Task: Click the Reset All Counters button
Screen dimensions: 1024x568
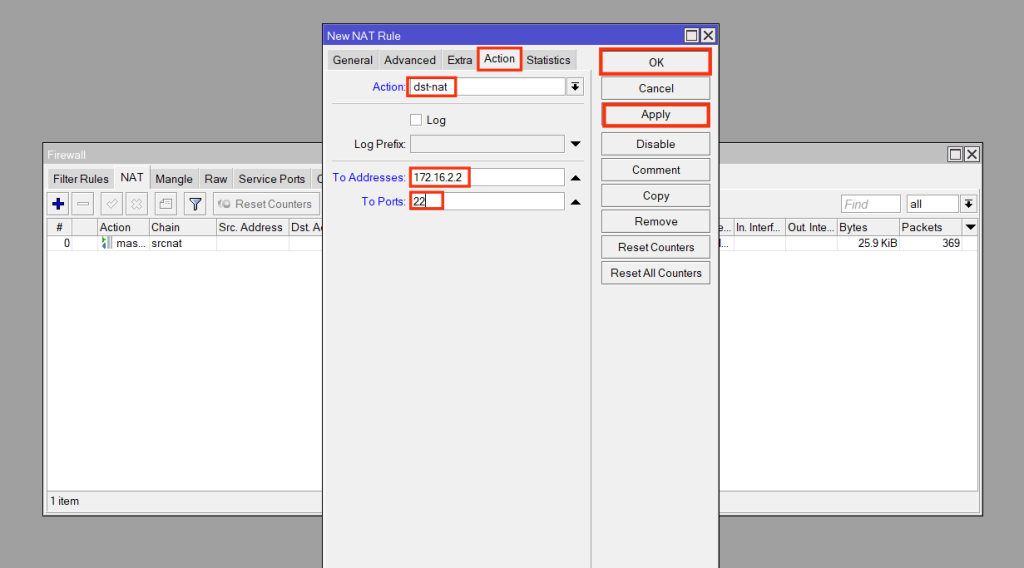Action: pyautogui.click(x=656, y=273)
